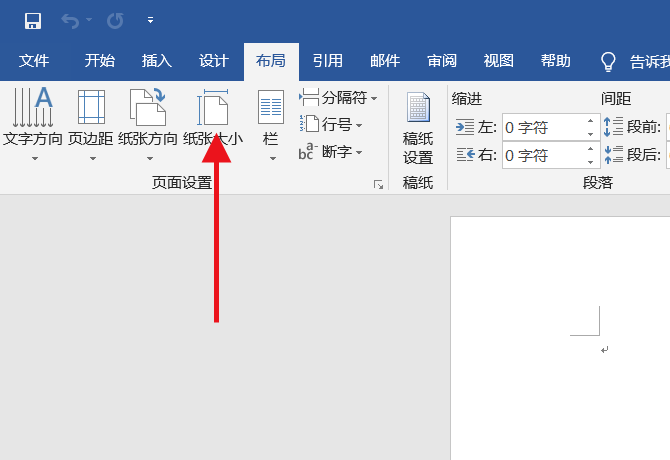
Task: Open the customize quick access toolbar arrow
Action: click(150, 20)
